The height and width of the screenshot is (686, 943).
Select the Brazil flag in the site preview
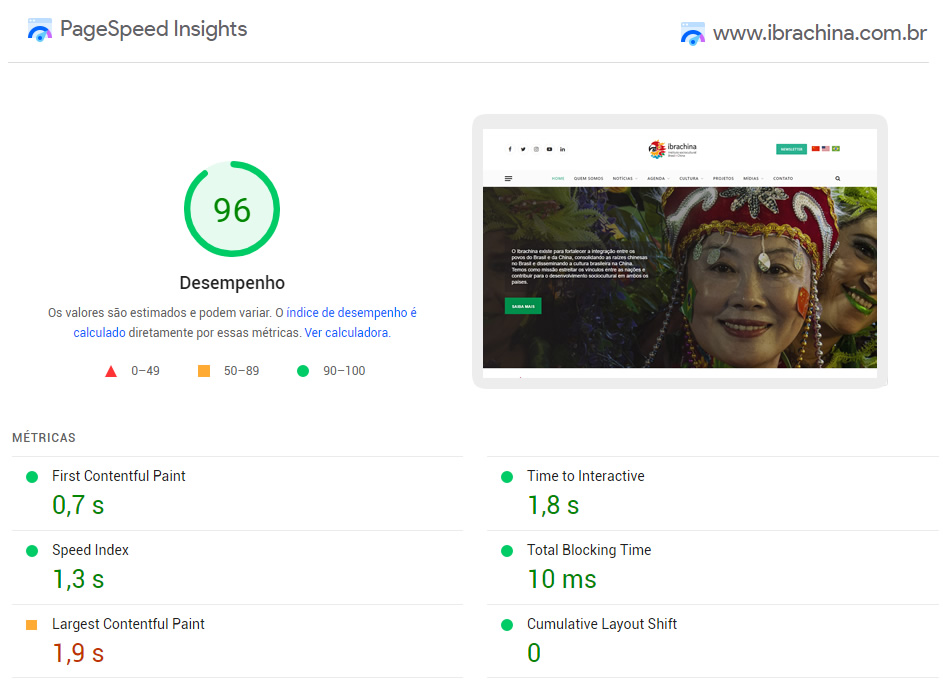(x=836, y=149)
